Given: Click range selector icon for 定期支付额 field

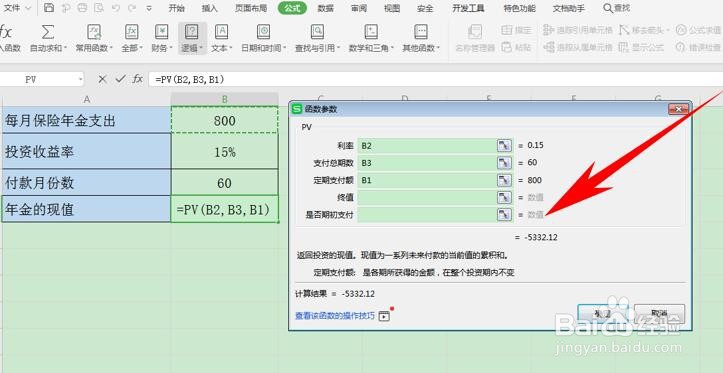Looking at the screenshot, I should [504, 180].
